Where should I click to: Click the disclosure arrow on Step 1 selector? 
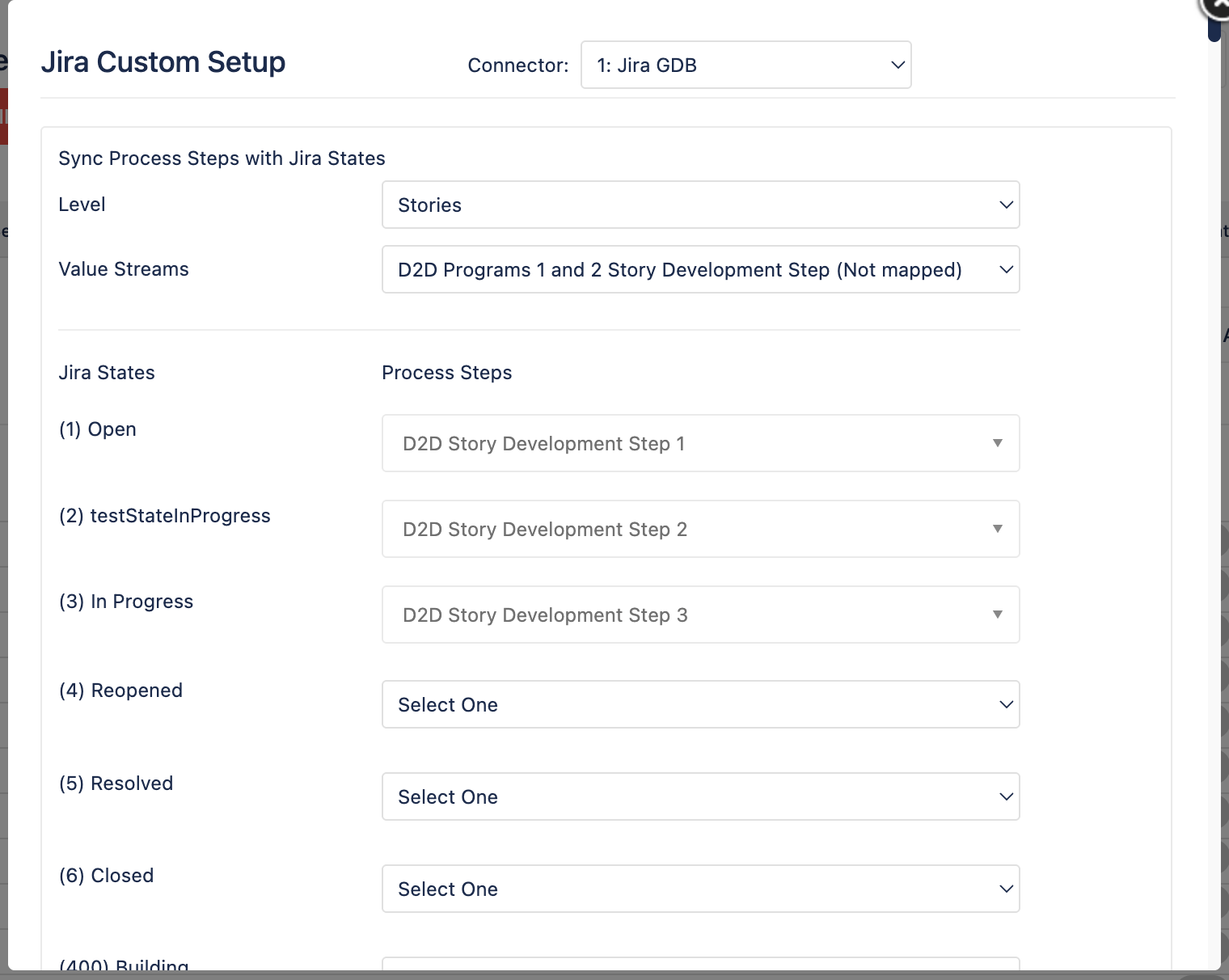pos(997,443)
